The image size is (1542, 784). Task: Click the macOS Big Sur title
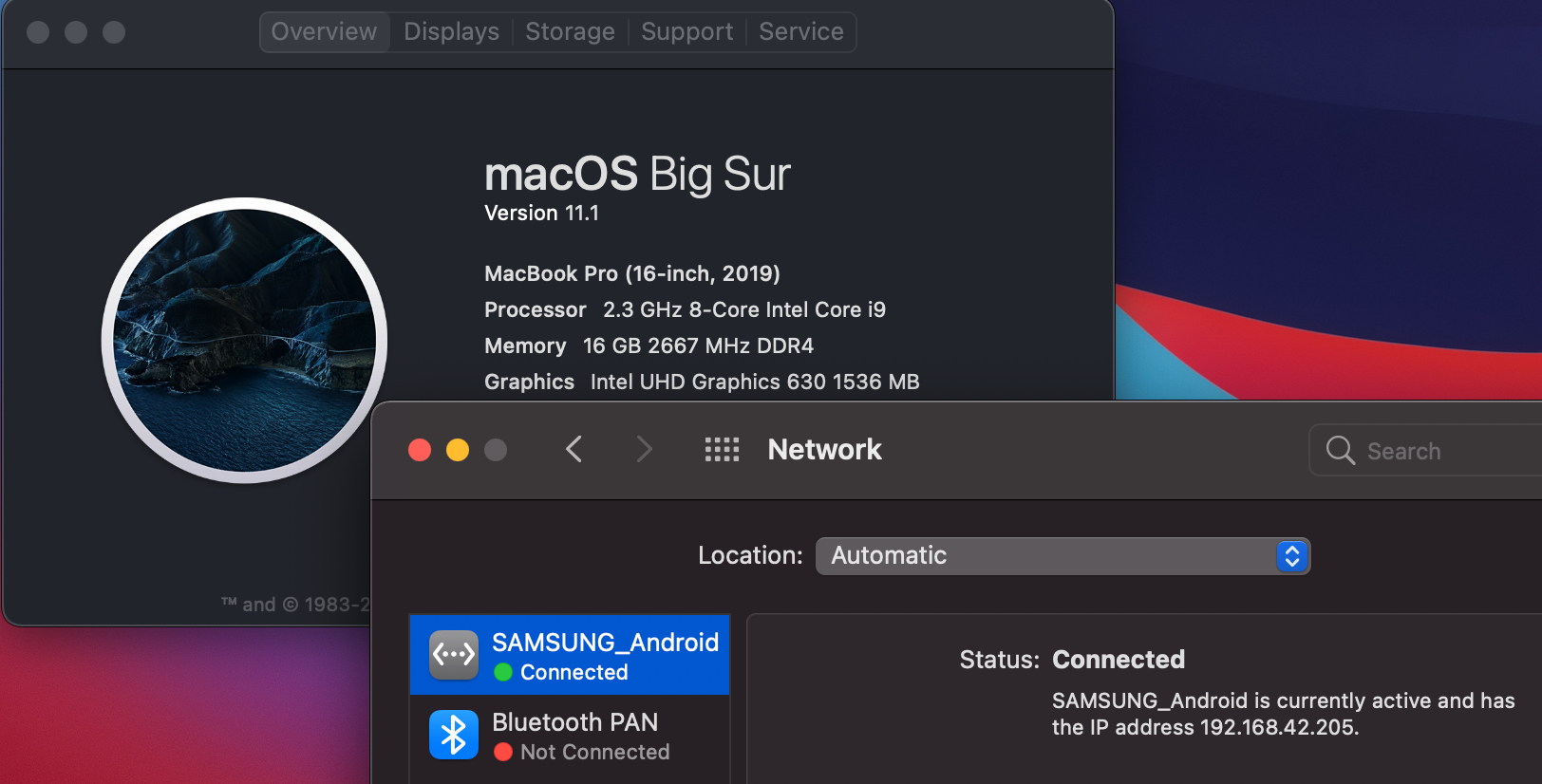637,175
